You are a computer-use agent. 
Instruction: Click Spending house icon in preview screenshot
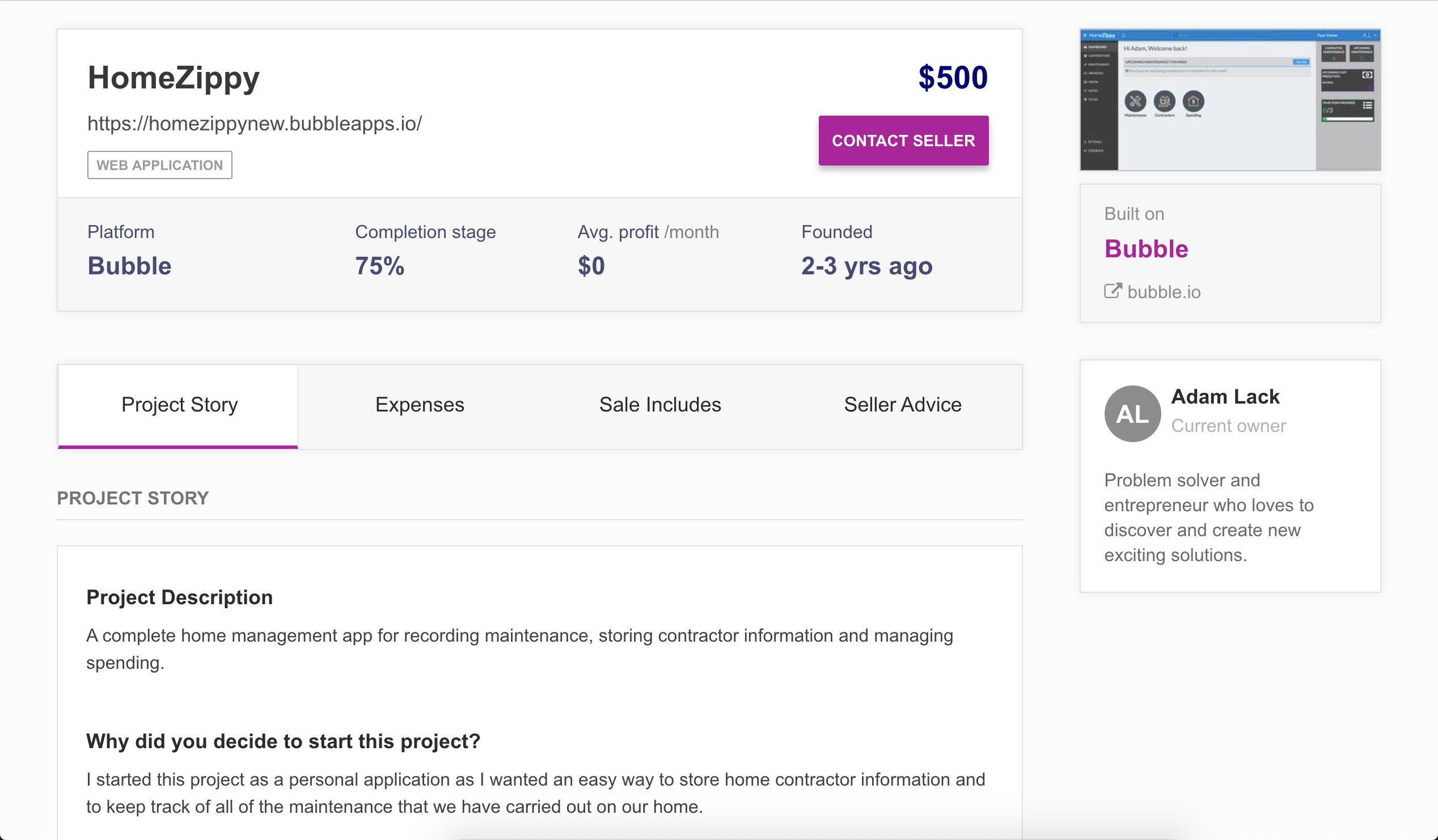1193,101
